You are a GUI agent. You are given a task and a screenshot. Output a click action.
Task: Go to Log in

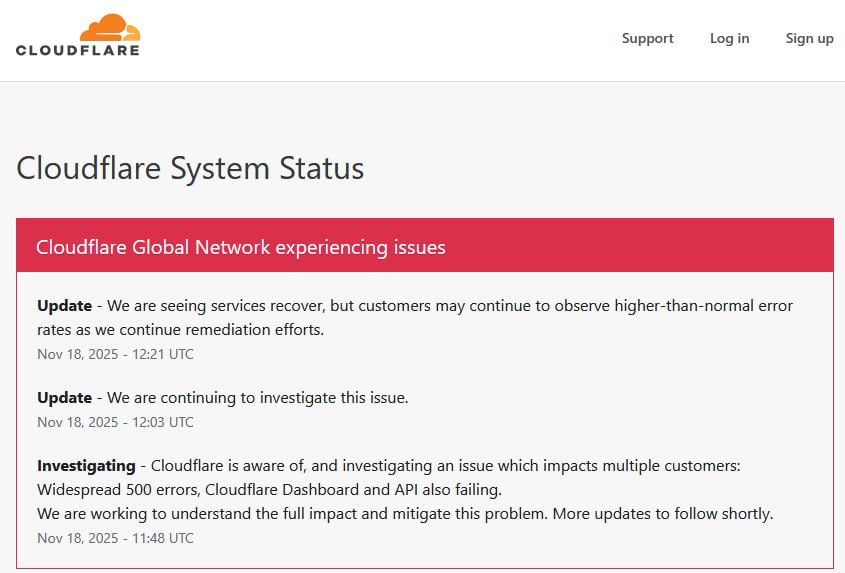(729, 38)
